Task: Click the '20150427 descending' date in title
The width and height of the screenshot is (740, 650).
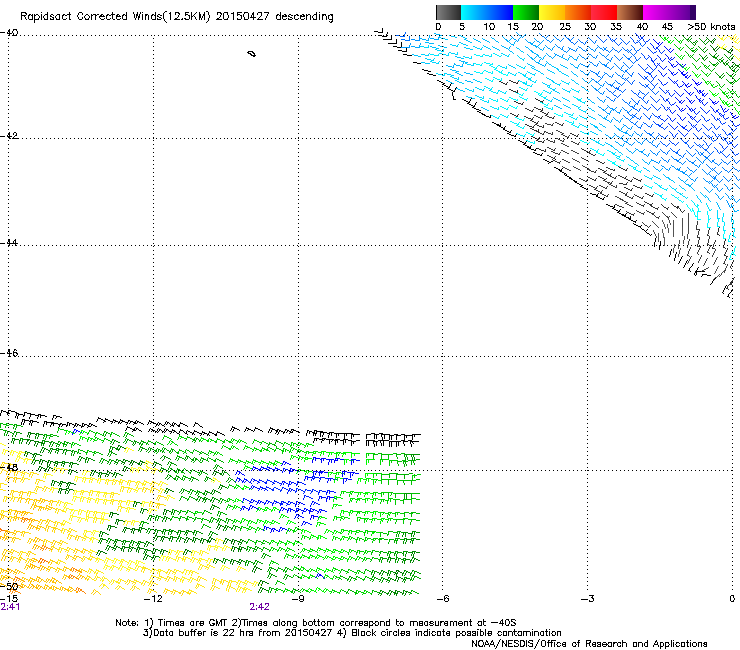Action: (274, 17)
